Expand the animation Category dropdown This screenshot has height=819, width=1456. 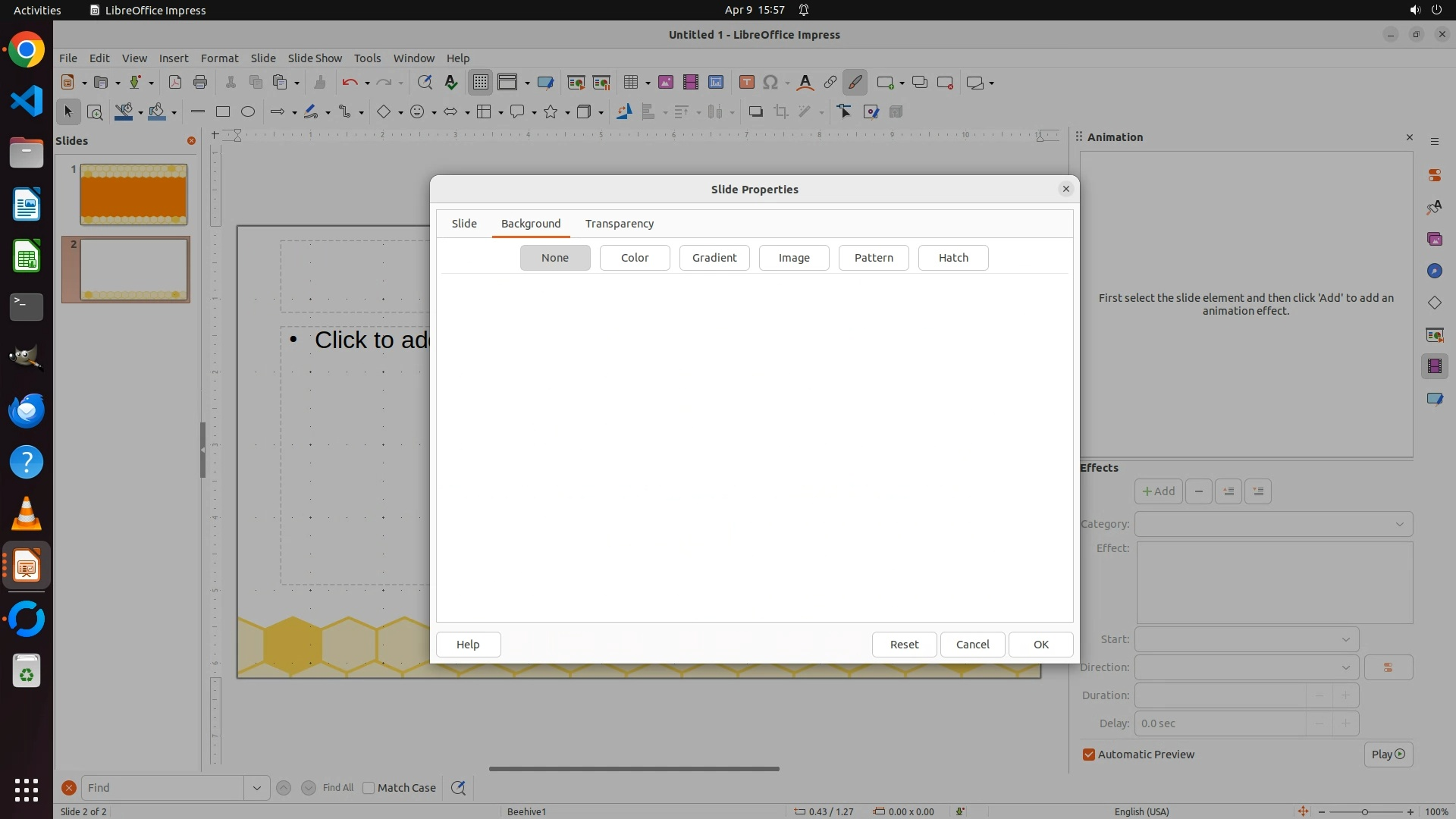pos(1399,524)
